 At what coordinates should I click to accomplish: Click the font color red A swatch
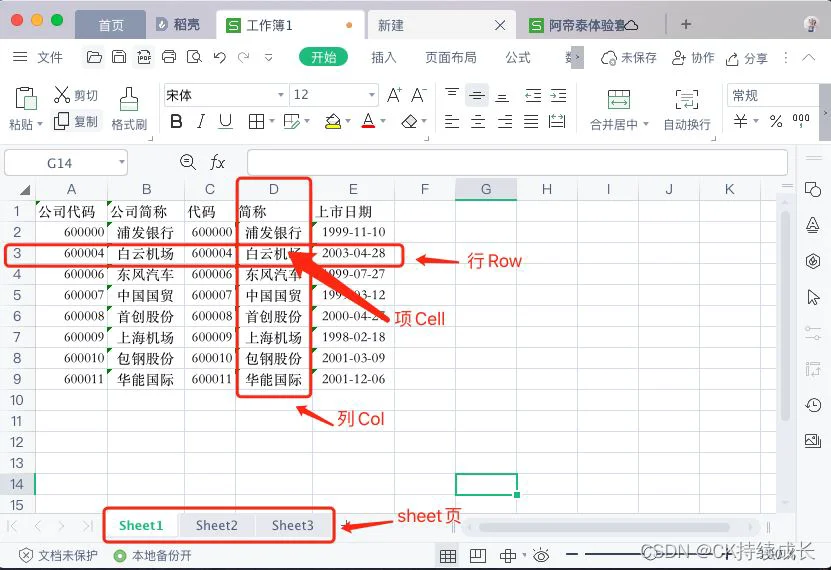[368, 121]
